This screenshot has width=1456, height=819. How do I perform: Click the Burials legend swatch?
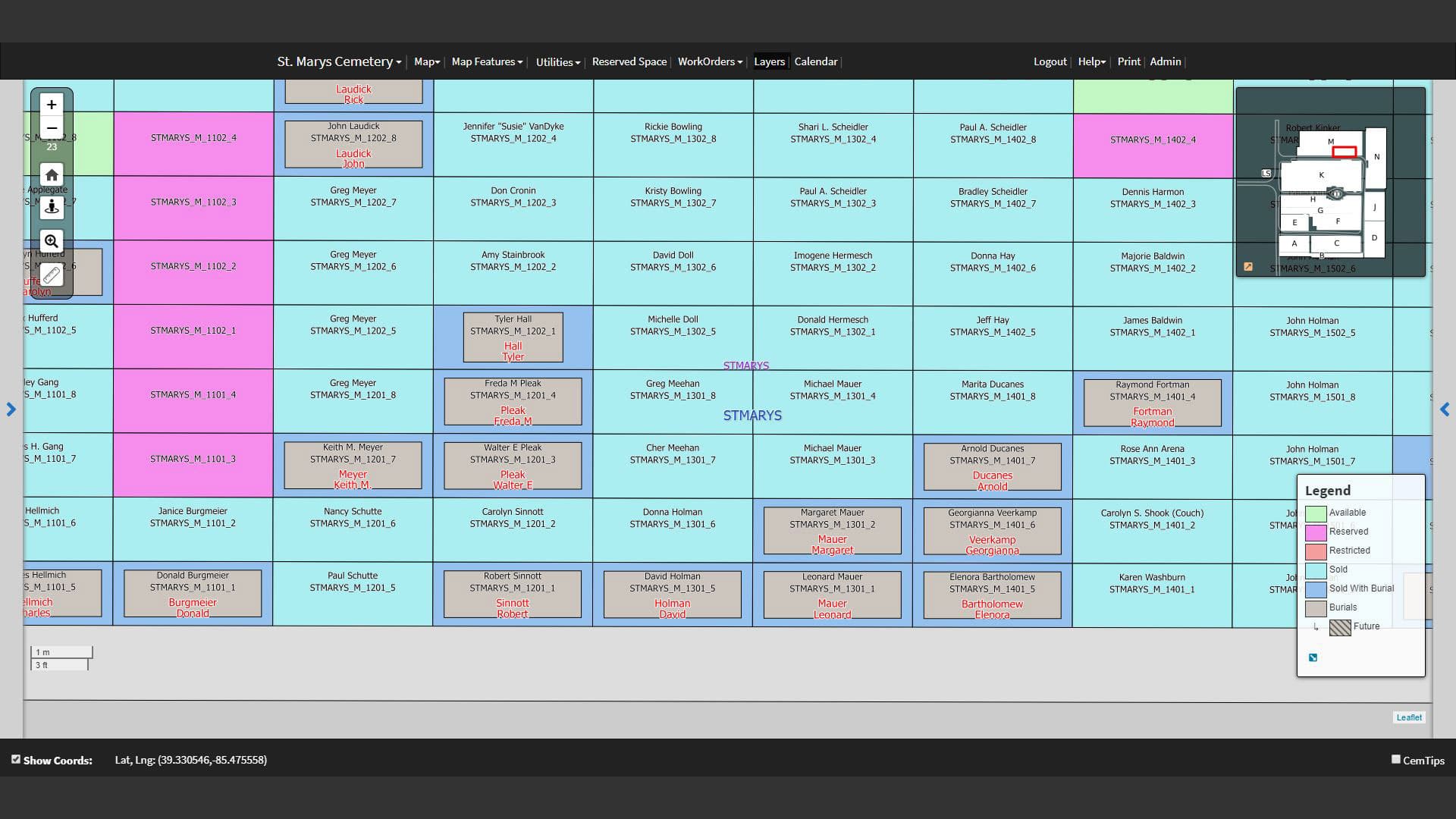1316,608
